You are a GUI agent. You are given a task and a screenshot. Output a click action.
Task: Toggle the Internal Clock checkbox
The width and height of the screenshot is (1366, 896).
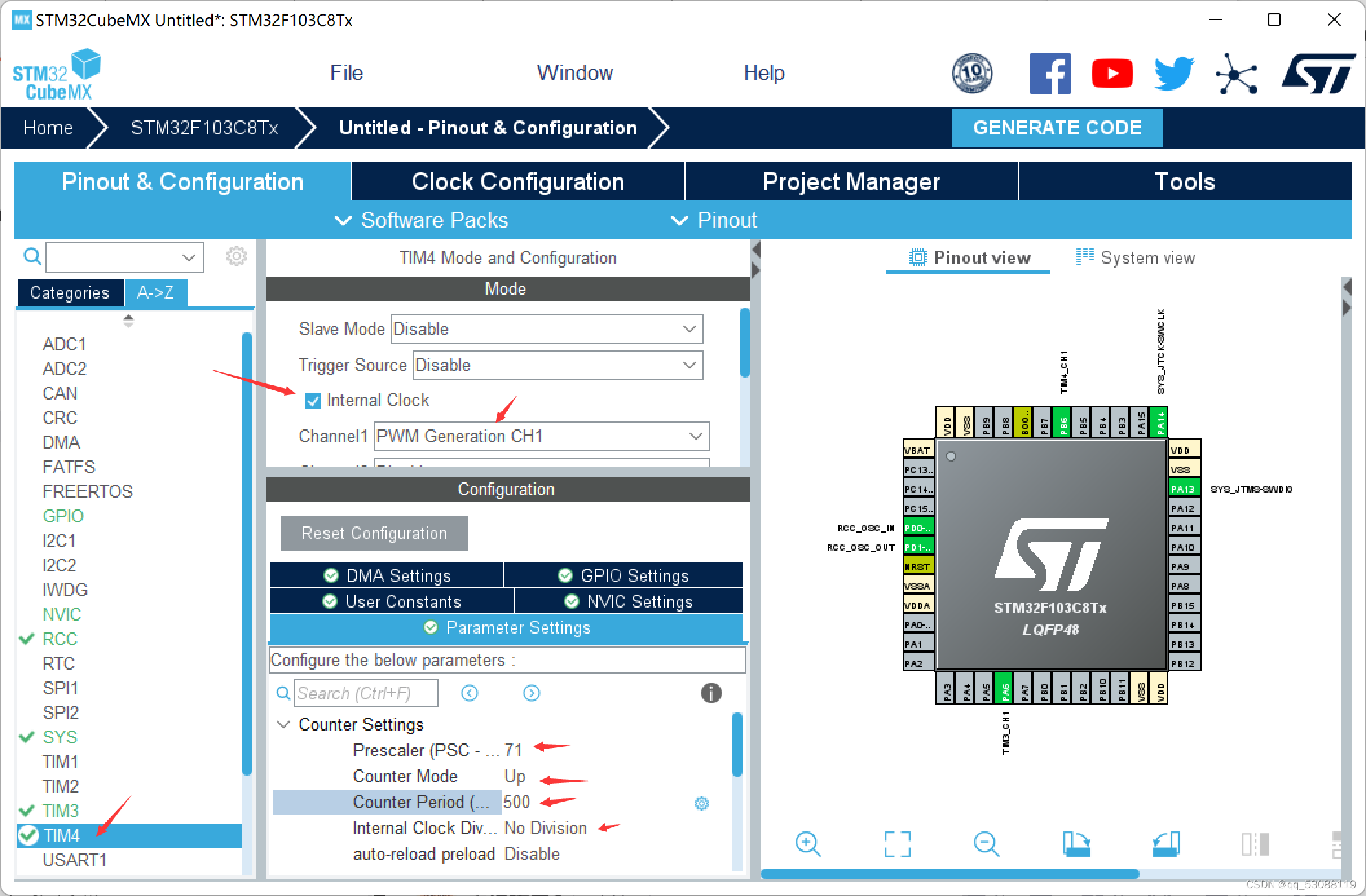coord(314,400)
